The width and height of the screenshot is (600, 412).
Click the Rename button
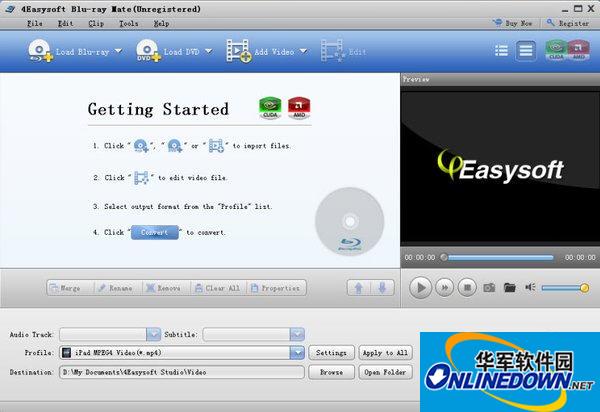coord(118,288)
